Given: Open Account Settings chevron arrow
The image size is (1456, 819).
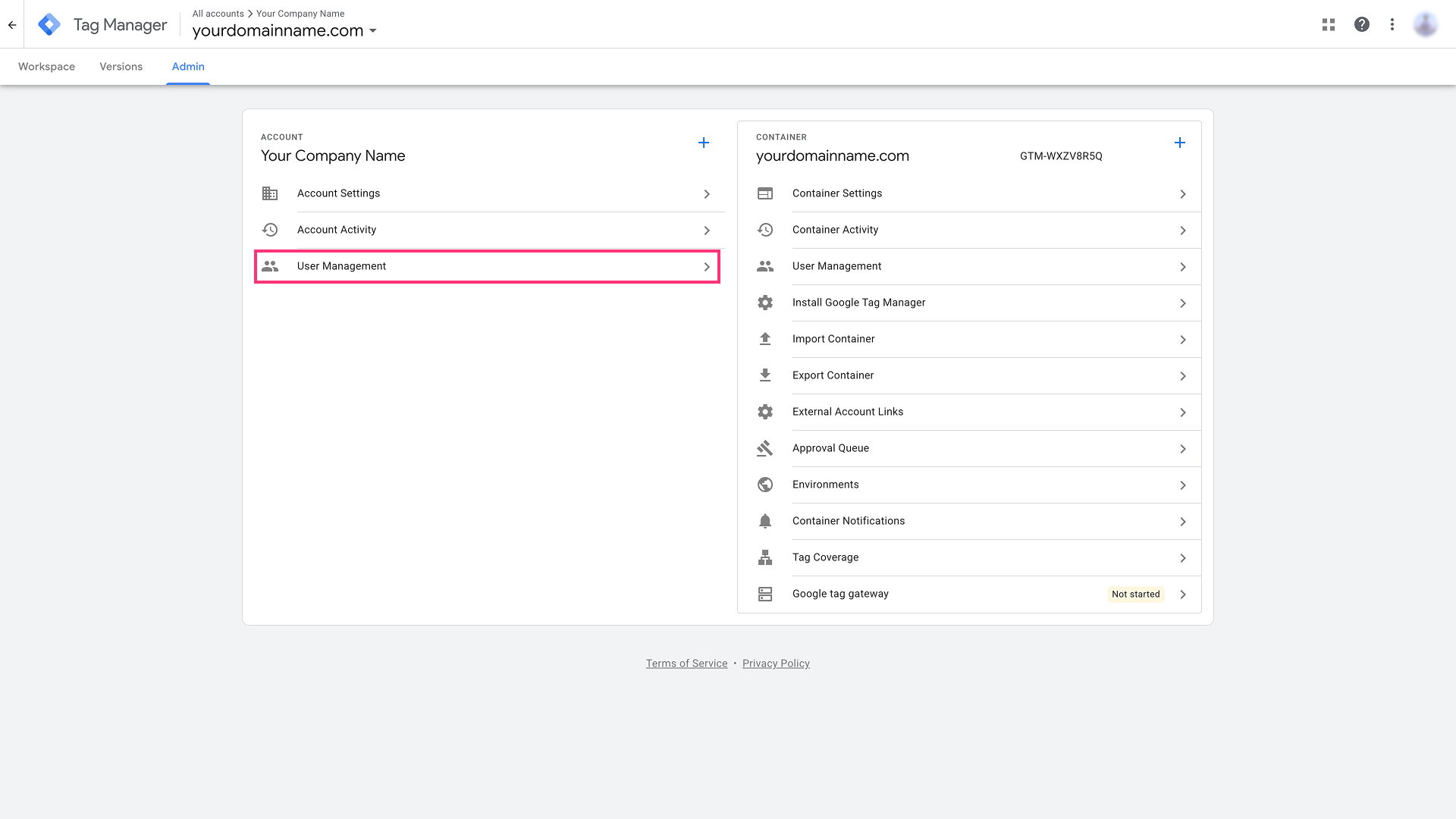Looking at the screenshot, I should pos(707,194).
